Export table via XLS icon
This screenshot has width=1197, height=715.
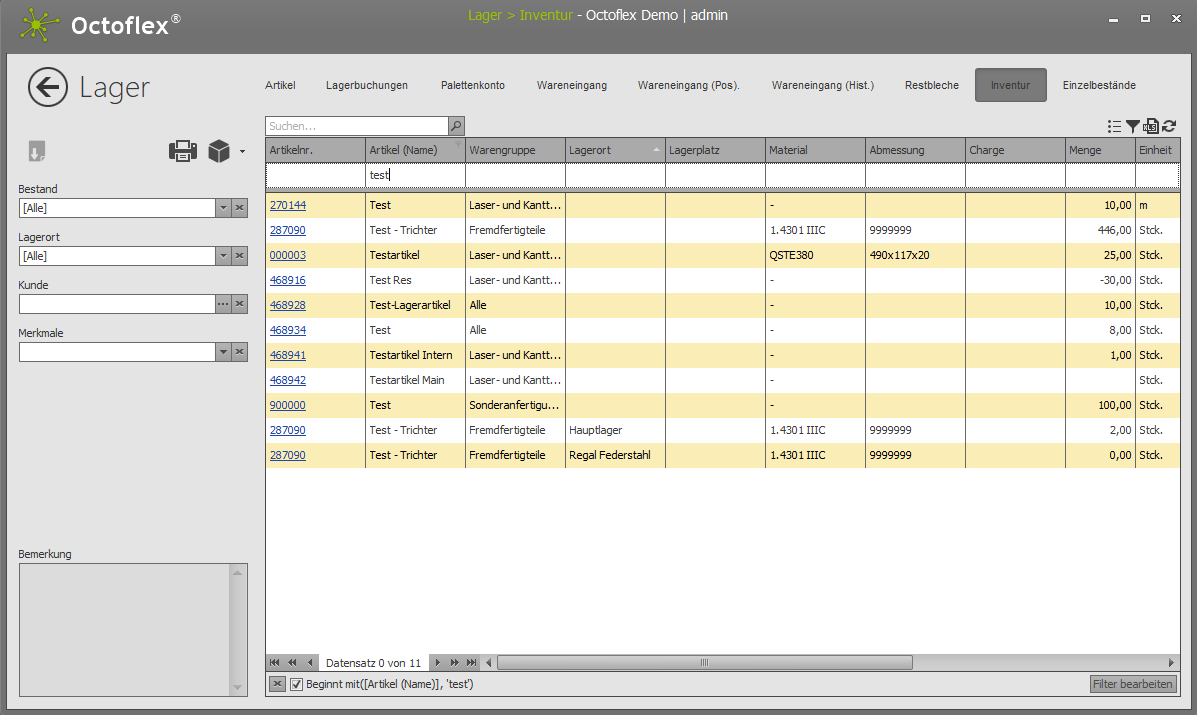click(1151, 126)
